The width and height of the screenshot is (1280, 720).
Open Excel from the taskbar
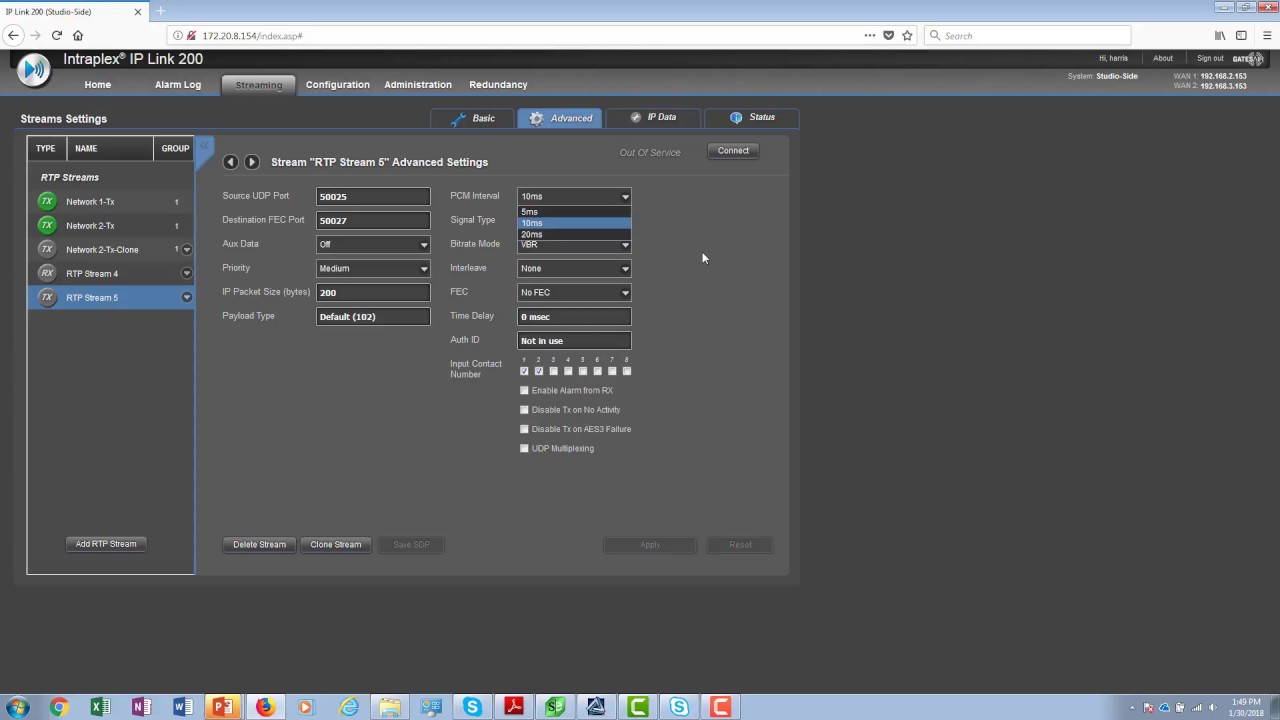pyautogui.click(x=100, y=707)
